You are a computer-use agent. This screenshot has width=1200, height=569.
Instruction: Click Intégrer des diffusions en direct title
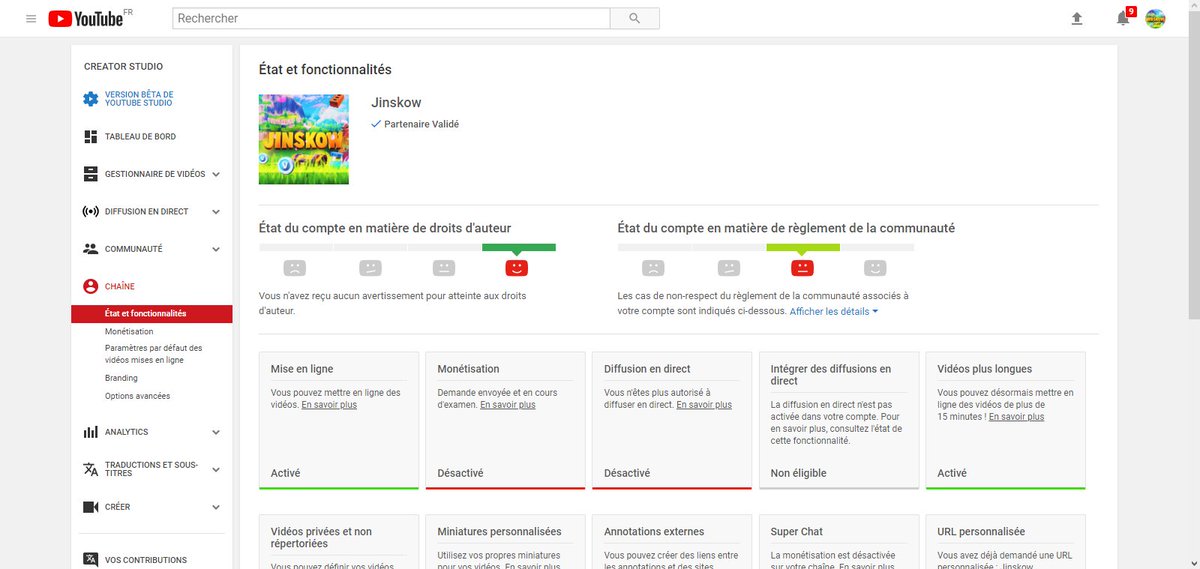click(x=831, y=375)
